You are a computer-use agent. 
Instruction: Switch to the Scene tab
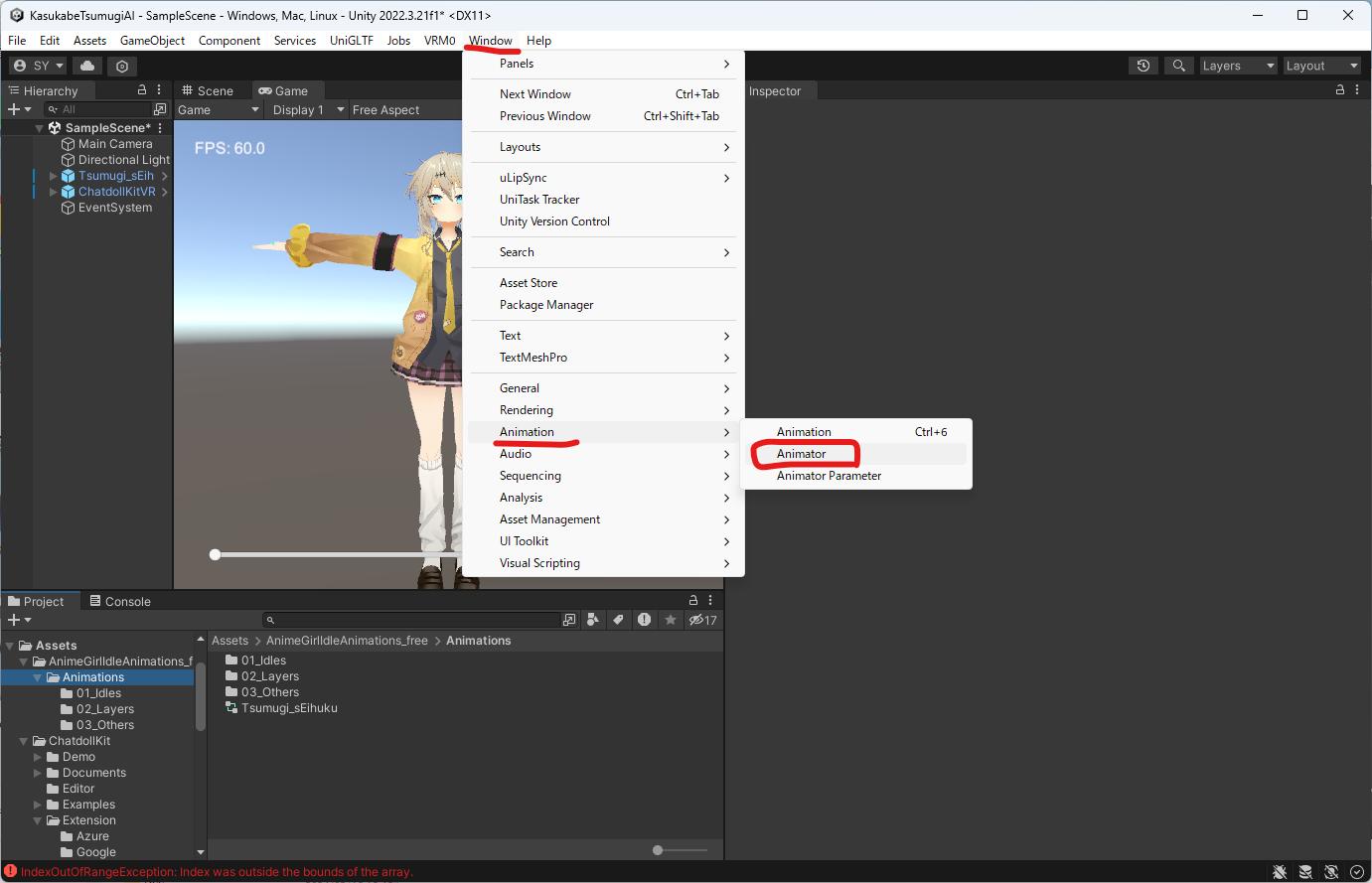click(208, 90)
